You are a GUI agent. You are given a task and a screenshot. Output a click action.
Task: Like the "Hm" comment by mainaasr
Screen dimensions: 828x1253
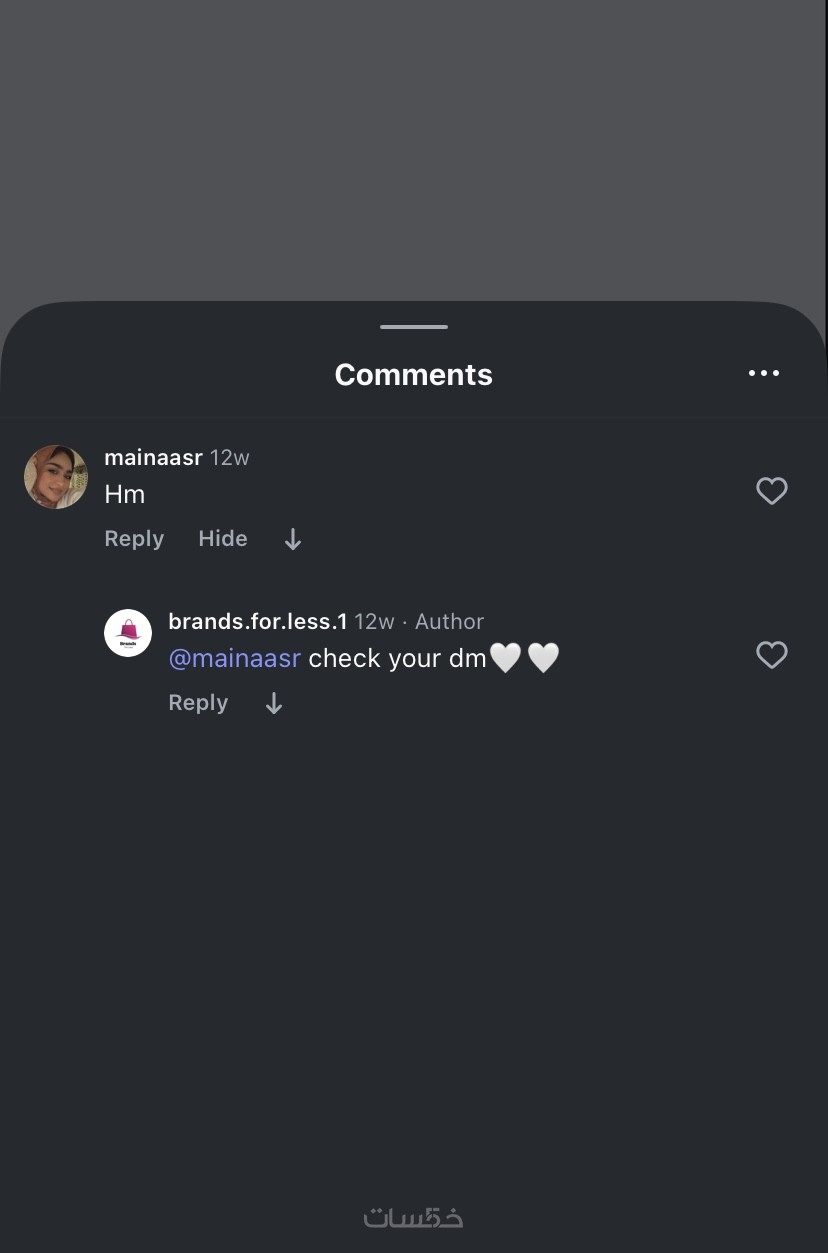[x=771, y=491]
